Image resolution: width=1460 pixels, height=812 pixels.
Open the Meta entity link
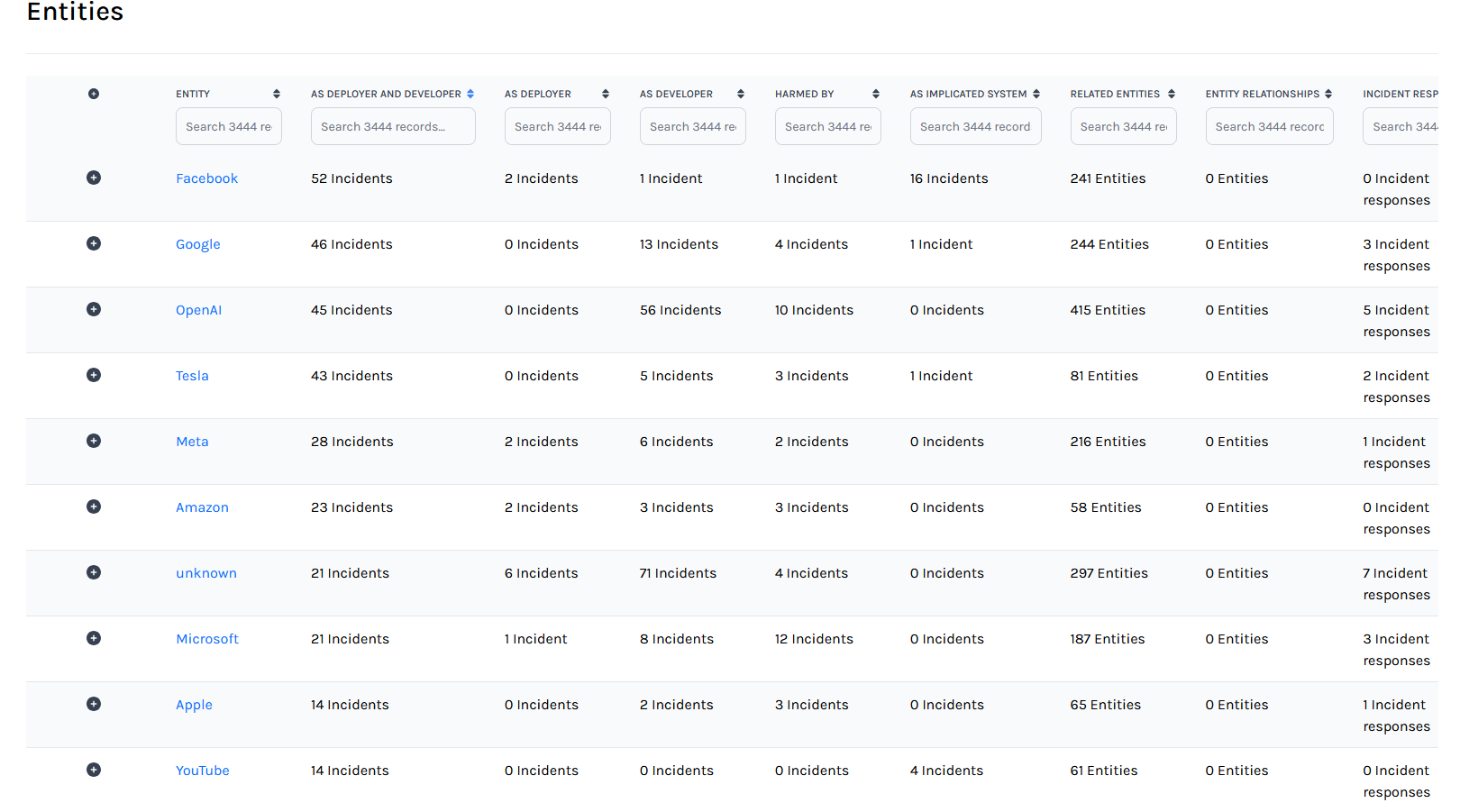(x=192, y=442)
